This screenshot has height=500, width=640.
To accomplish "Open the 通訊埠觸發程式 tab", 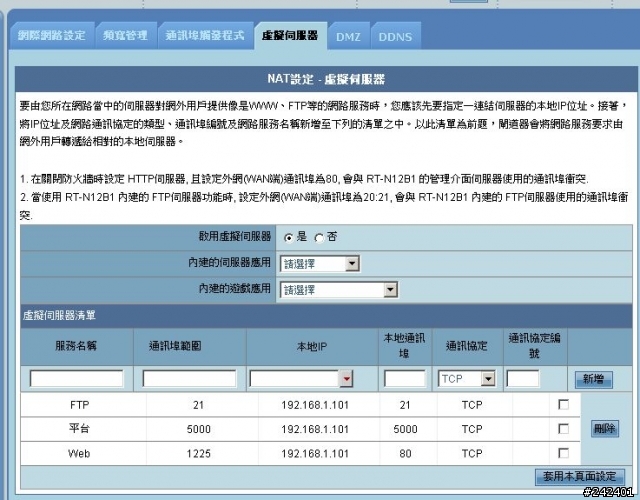I will click(x=205, y=36).
